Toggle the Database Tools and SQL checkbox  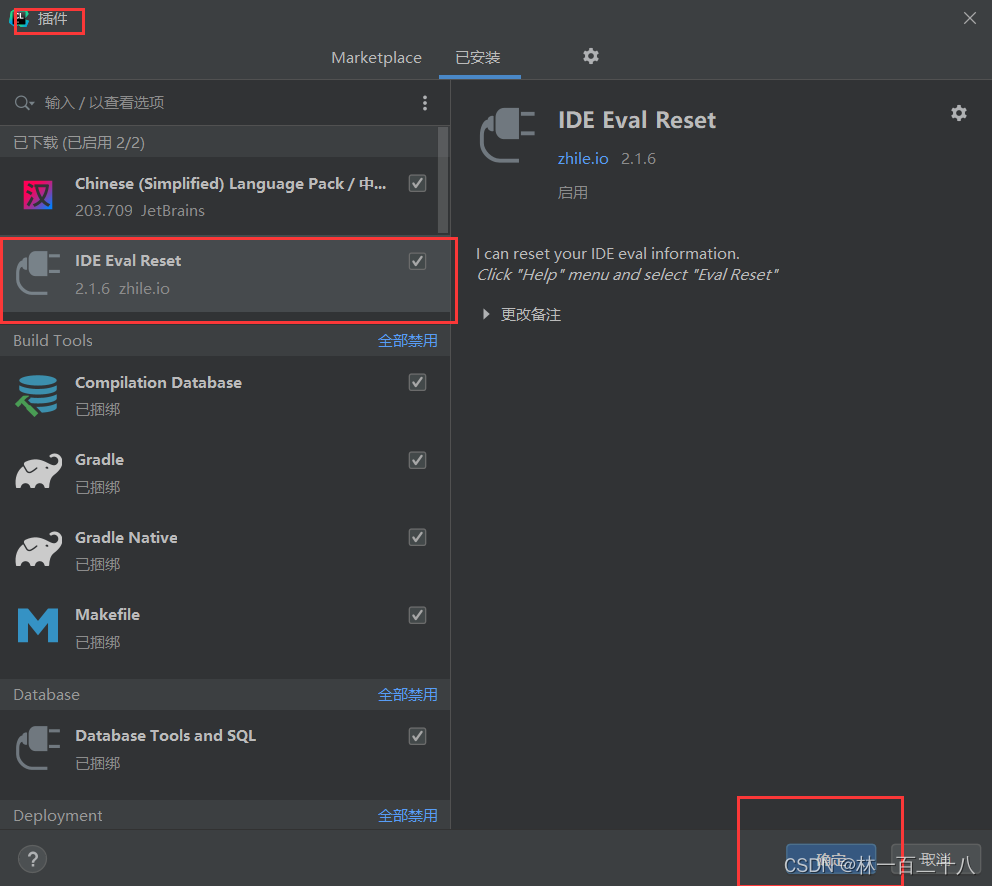417,736
